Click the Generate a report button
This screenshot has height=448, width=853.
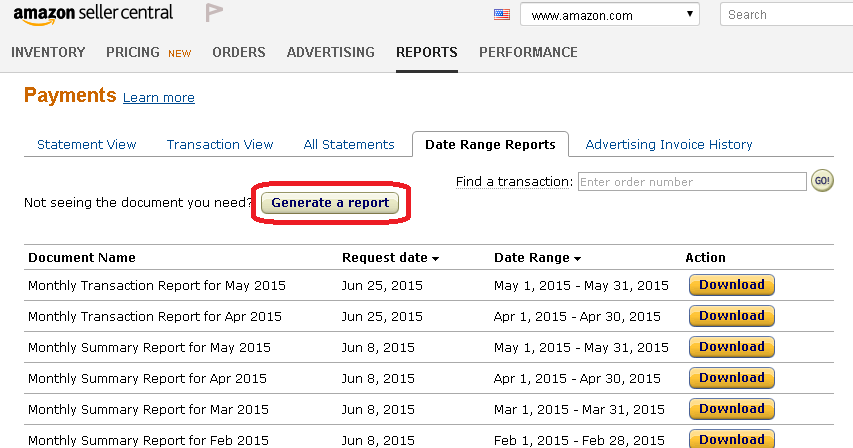tap(330, 203)
